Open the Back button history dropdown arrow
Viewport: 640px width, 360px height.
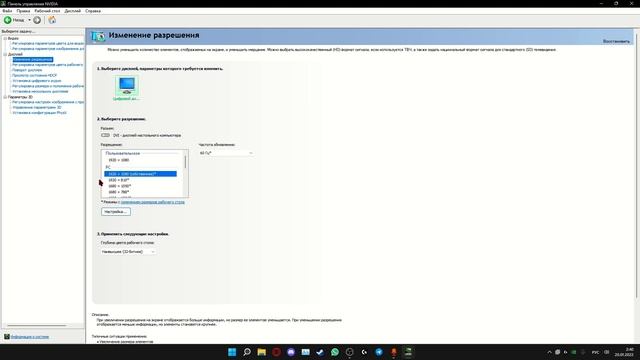tap(29, 20)
